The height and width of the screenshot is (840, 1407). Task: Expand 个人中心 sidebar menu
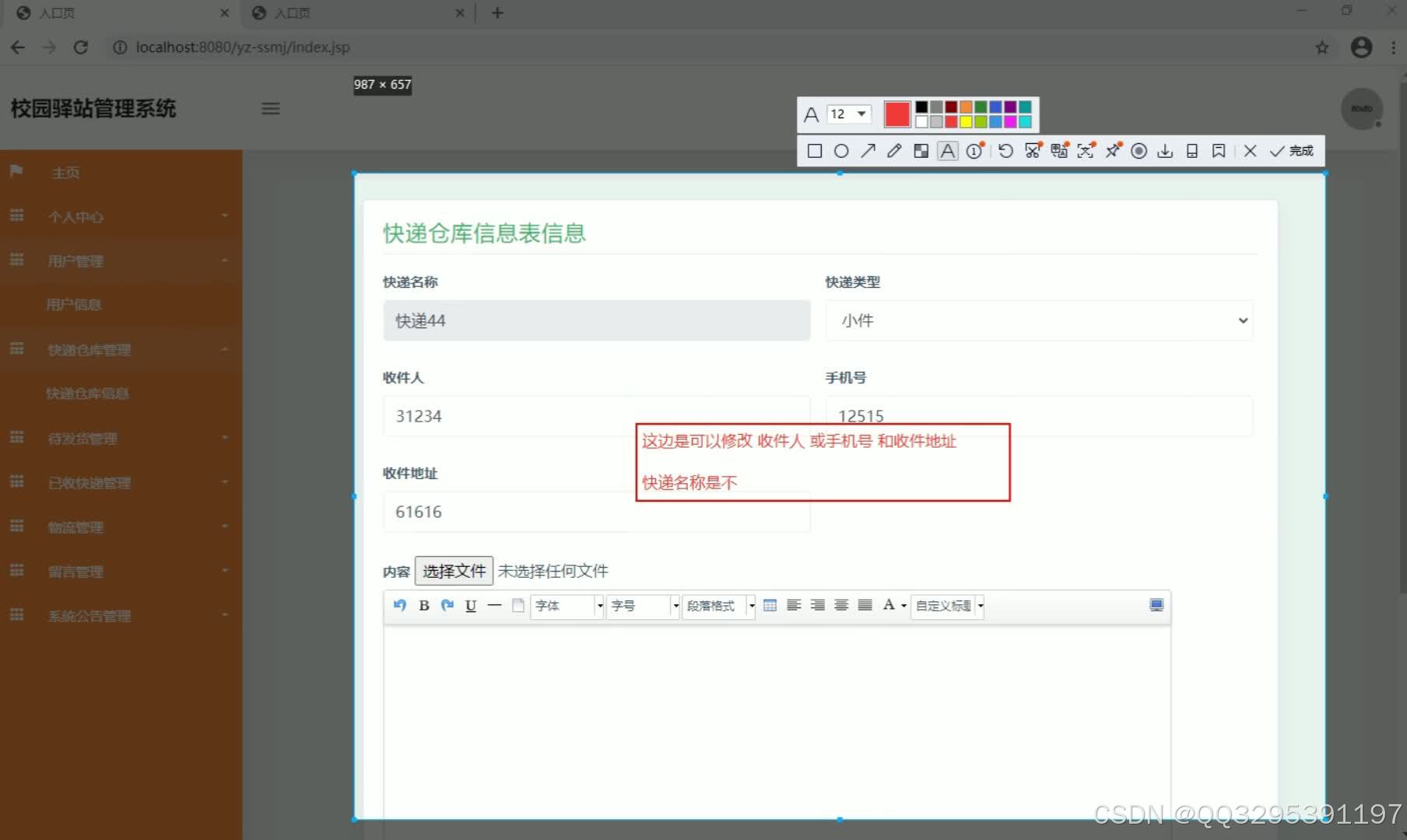coord(121,217)
